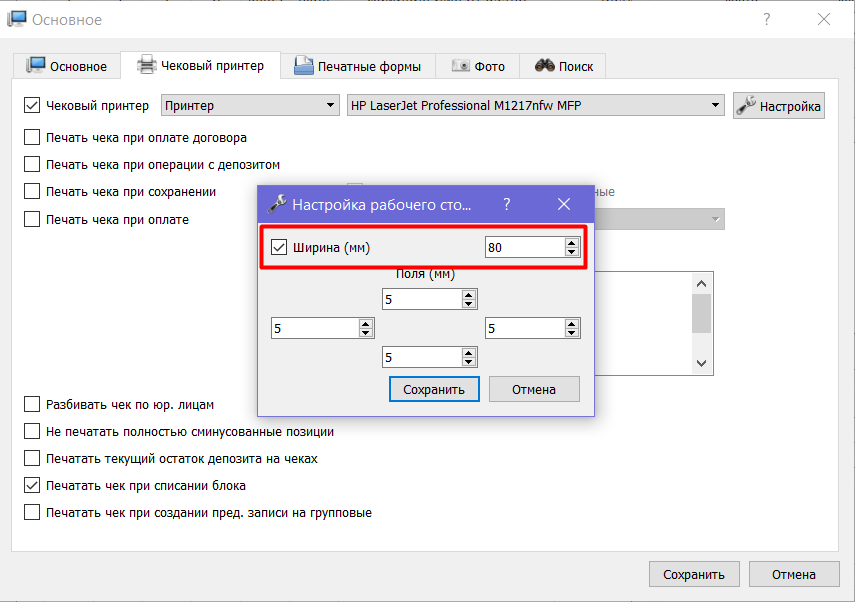855x602 pixels.
Task: Open the Поиск tab
Action: pos(563,67)
